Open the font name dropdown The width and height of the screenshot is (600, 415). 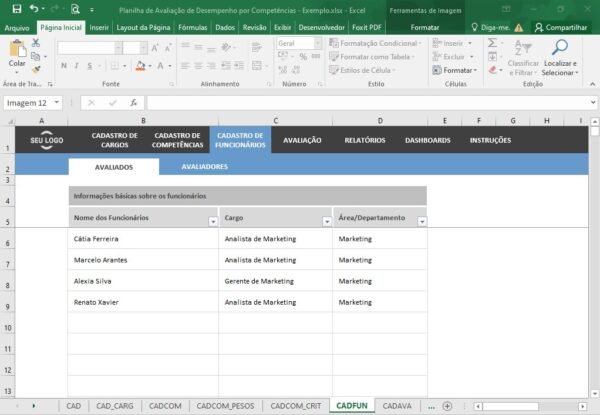click(x=118, y=48)
